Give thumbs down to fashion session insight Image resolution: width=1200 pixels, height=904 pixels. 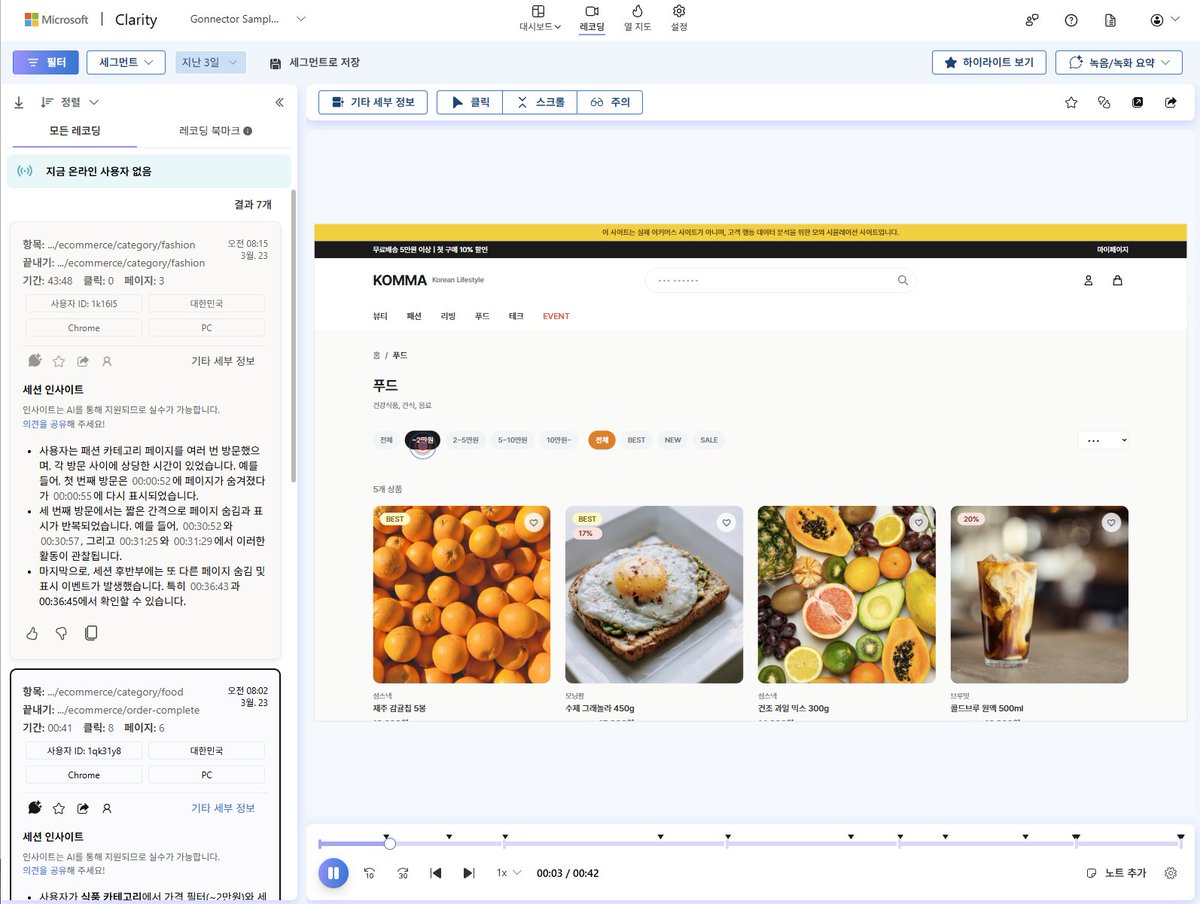(x=61, y=633)
